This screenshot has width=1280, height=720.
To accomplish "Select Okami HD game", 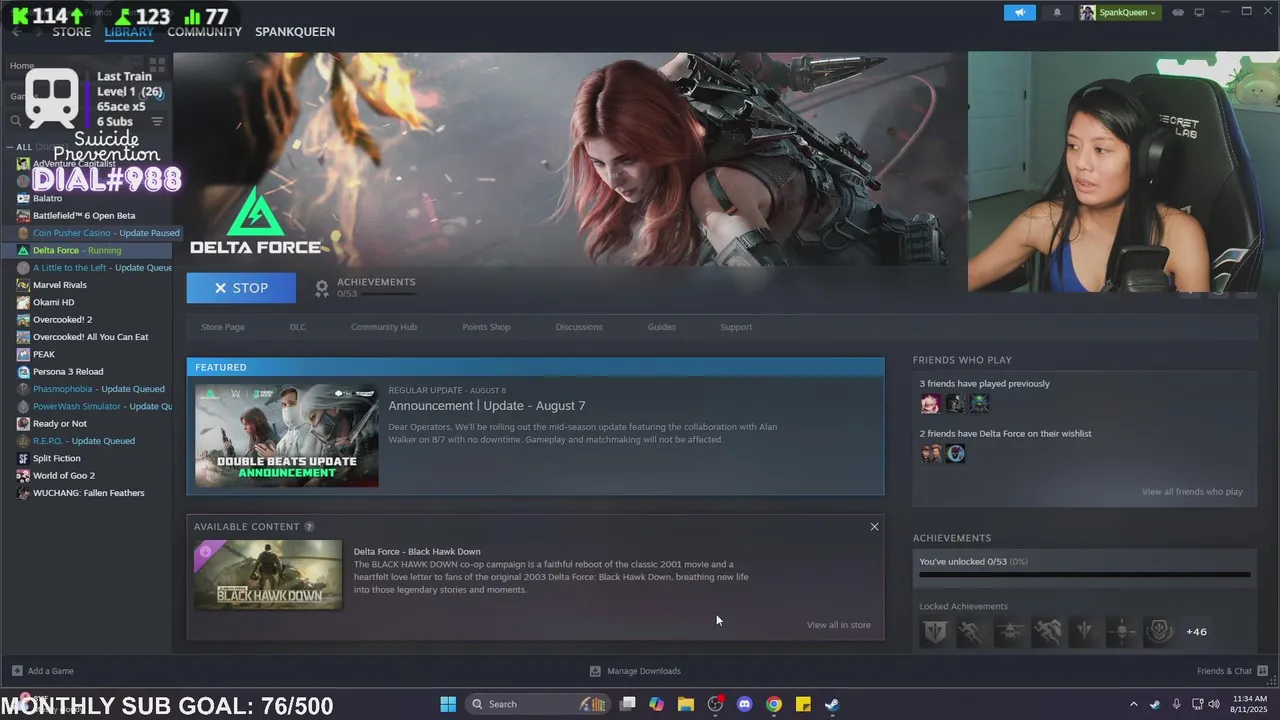I will pos(53,302).
